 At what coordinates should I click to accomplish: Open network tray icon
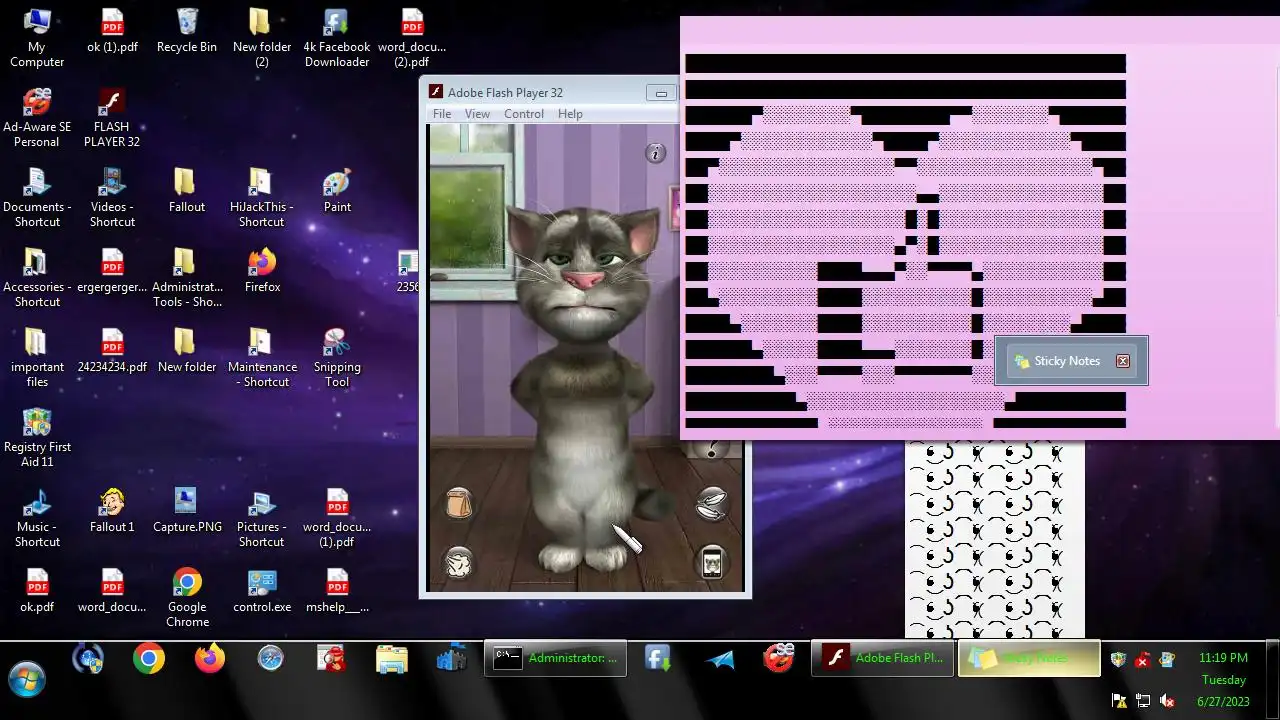pos(1142,701)
